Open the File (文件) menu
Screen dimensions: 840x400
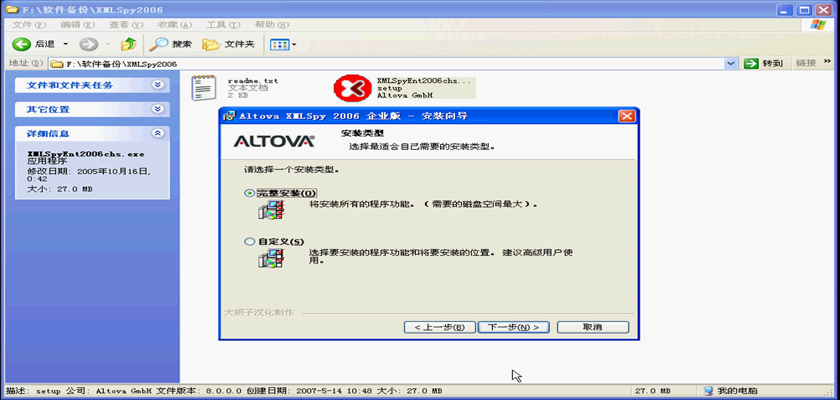pyautogui.click(x=29, y=25)
